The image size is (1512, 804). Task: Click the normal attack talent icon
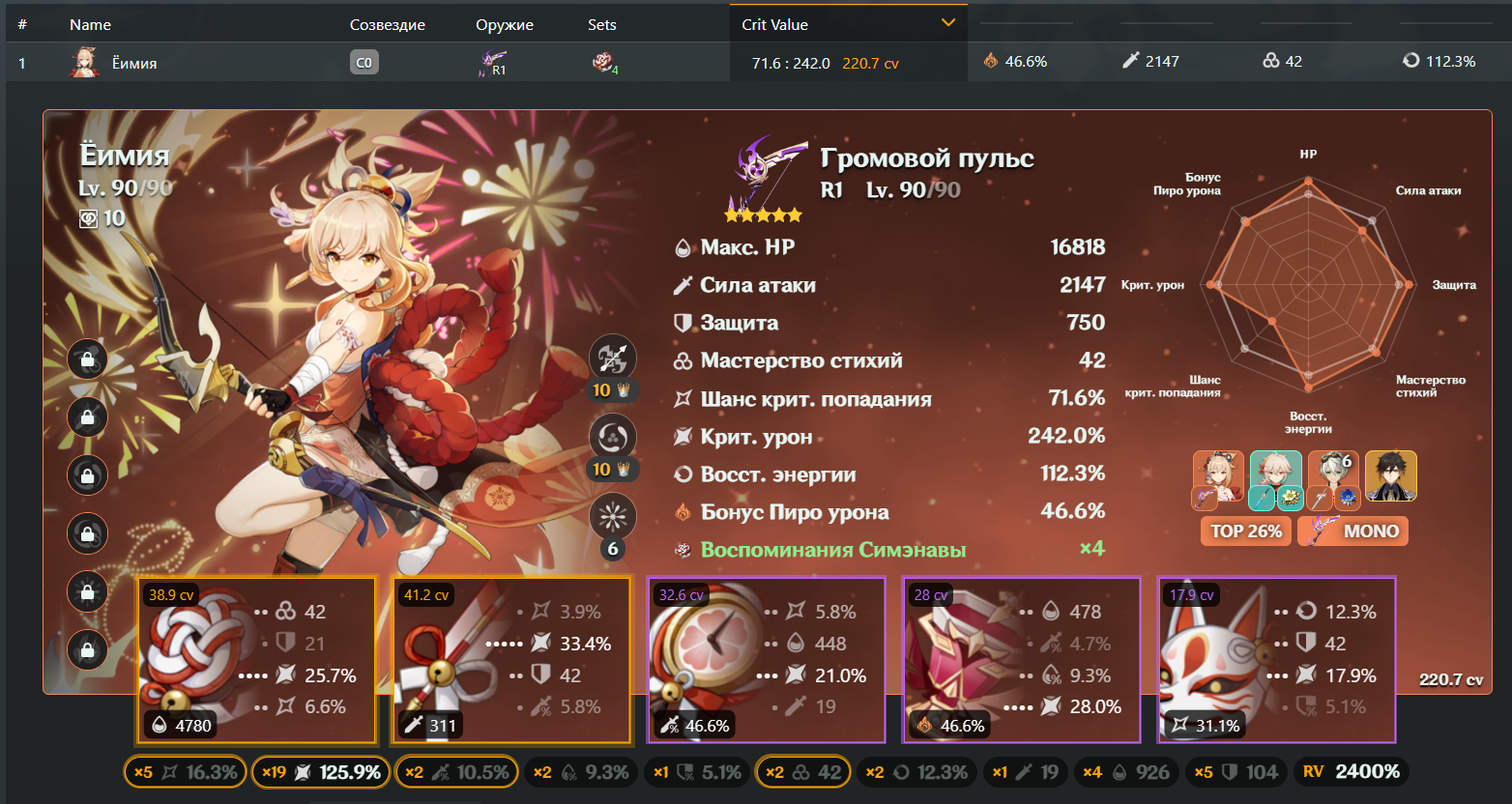[x=612, y=359]
